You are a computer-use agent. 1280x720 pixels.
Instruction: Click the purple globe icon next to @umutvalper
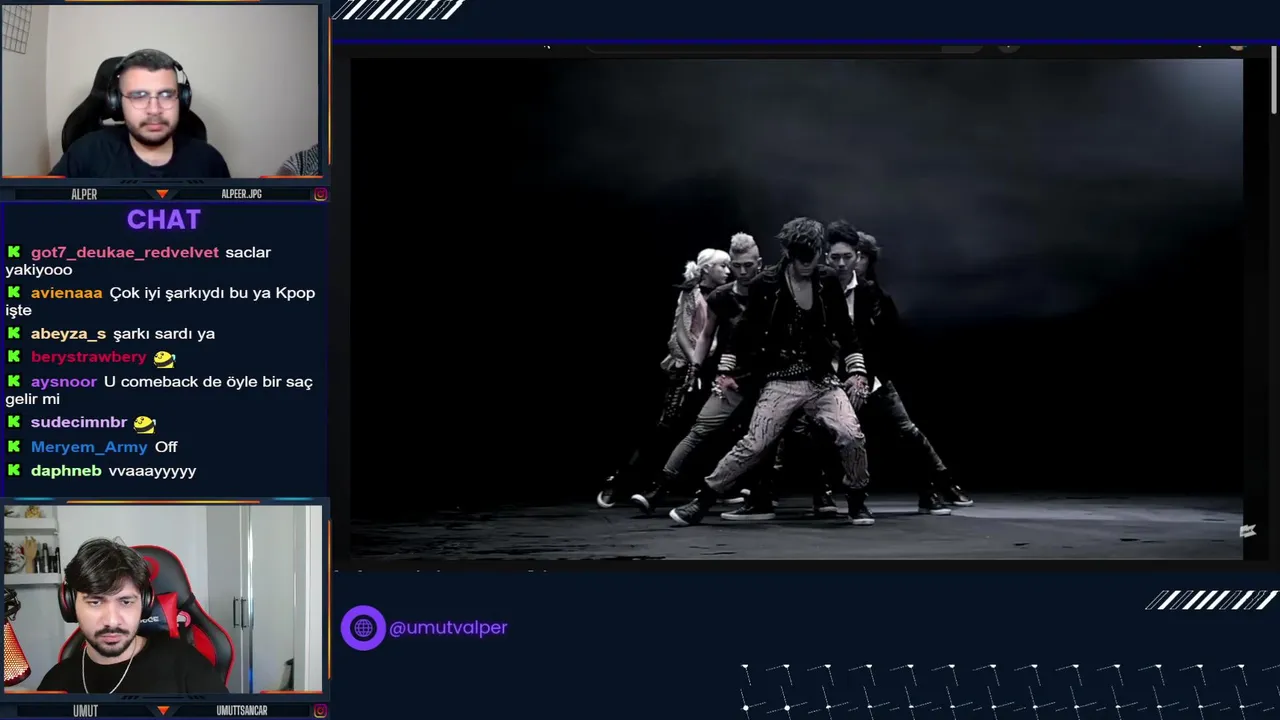363,628
